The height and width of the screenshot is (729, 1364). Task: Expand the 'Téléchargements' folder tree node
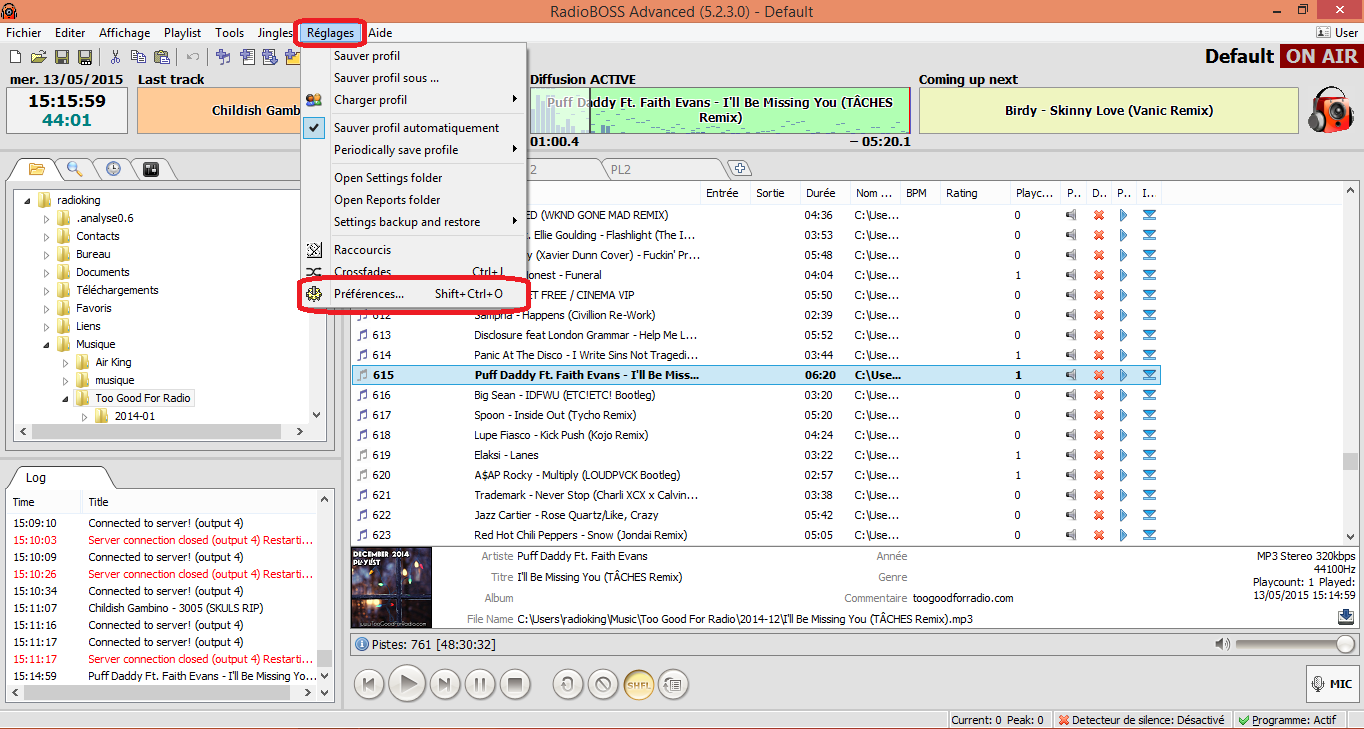46,290
